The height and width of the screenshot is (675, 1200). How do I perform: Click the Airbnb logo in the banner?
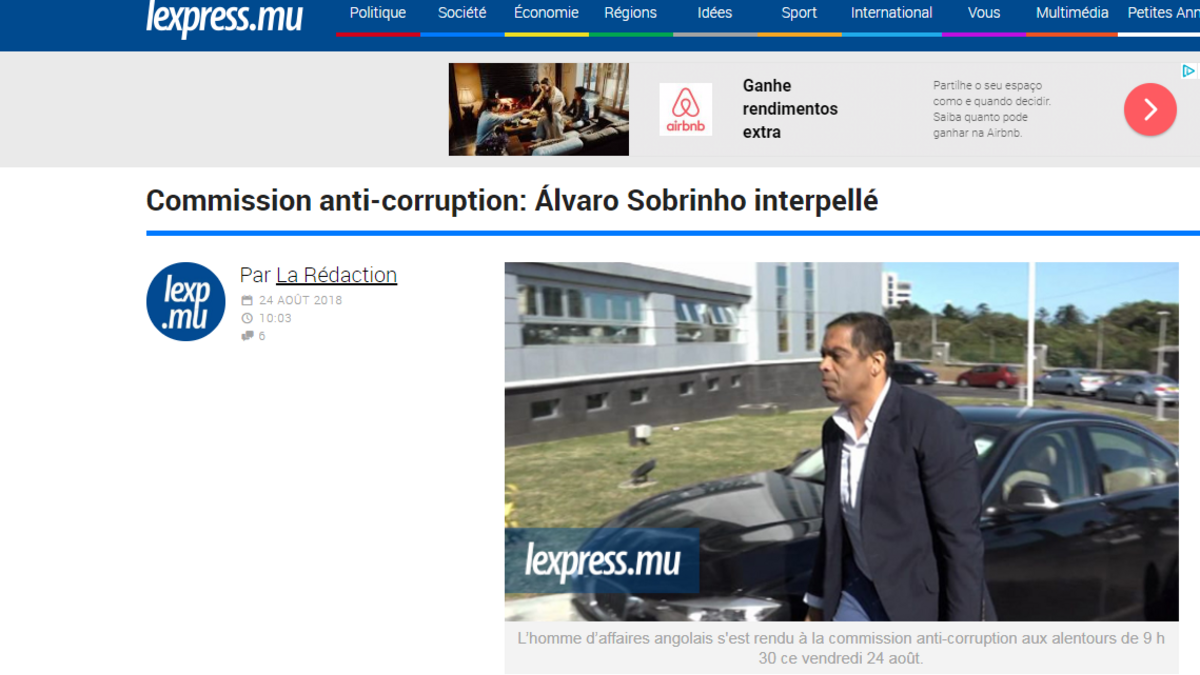click(x=686, y=109)
